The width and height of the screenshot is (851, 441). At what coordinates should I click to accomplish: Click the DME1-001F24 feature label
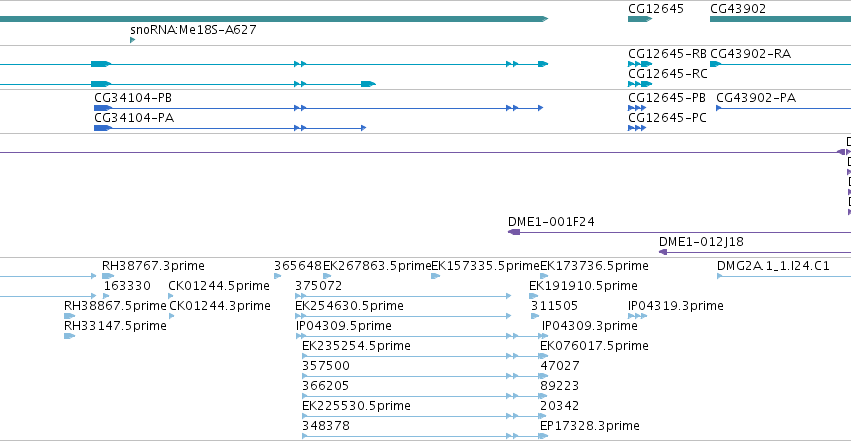click(x=551, y=222)
